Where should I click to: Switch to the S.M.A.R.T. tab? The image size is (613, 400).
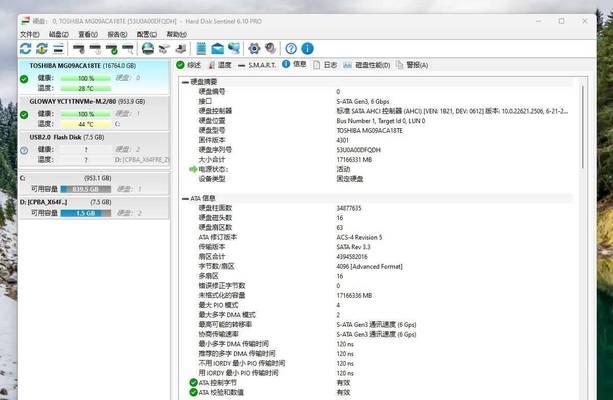[x=257, y=65]
